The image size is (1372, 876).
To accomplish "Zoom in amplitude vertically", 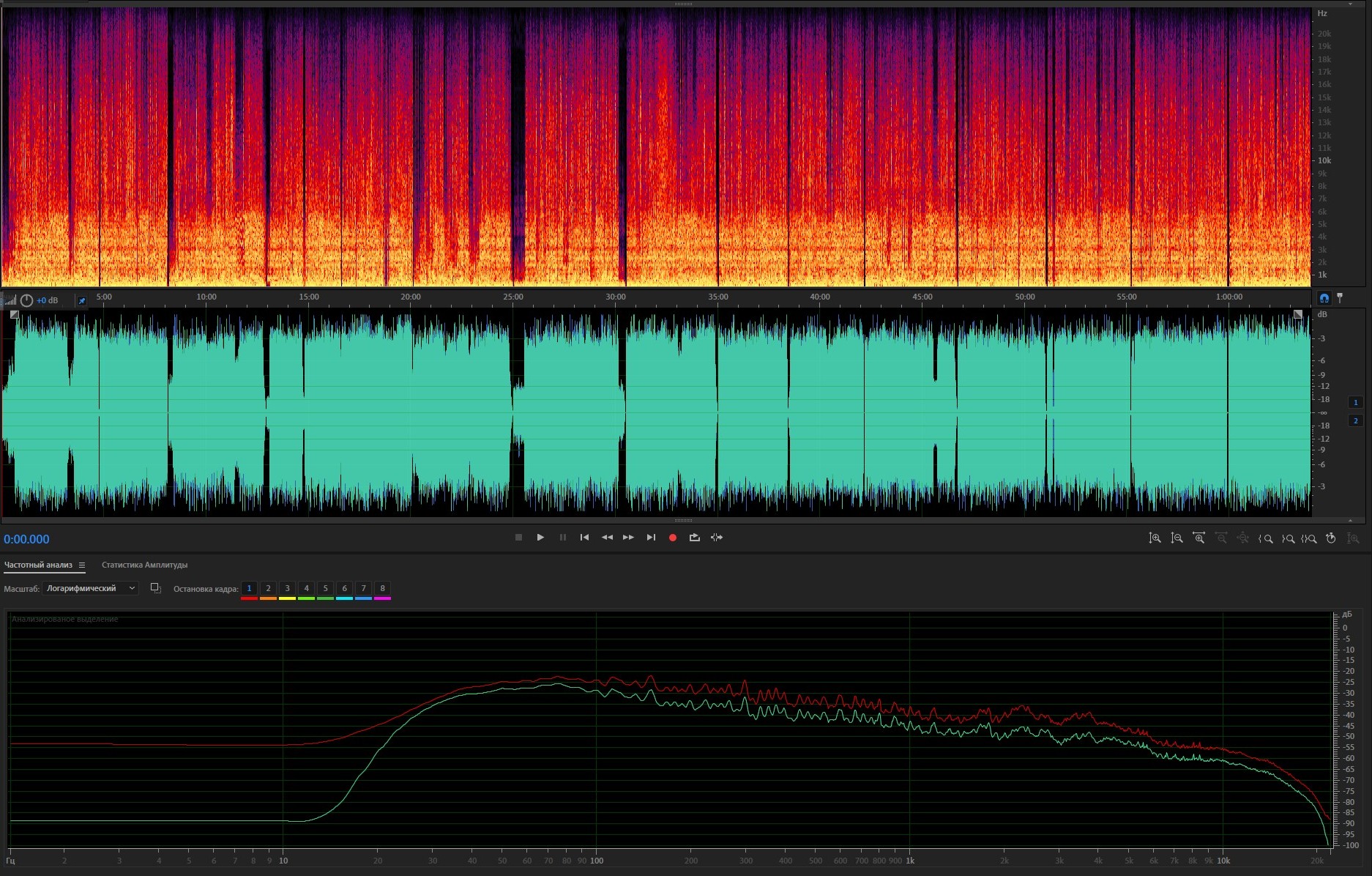I will pyautogui.click(x=1155, y=538).
